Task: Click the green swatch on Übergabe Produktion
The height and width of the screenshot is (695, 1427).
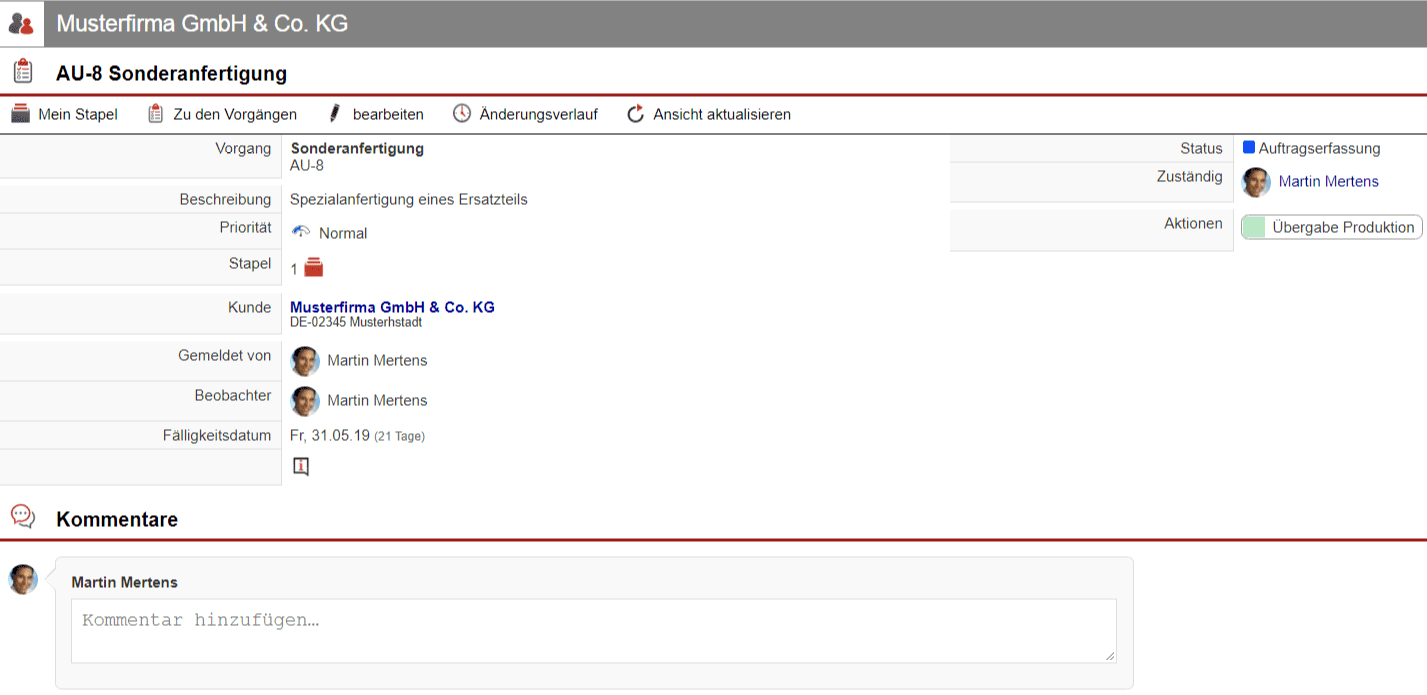Action: click(1254, 227)
